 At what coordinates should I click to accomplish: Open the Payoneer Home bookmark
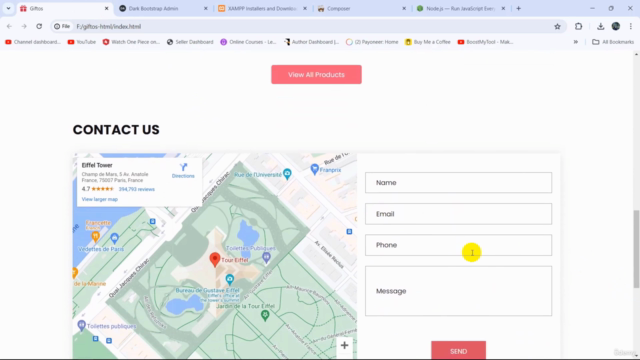(x=372, y=42)
